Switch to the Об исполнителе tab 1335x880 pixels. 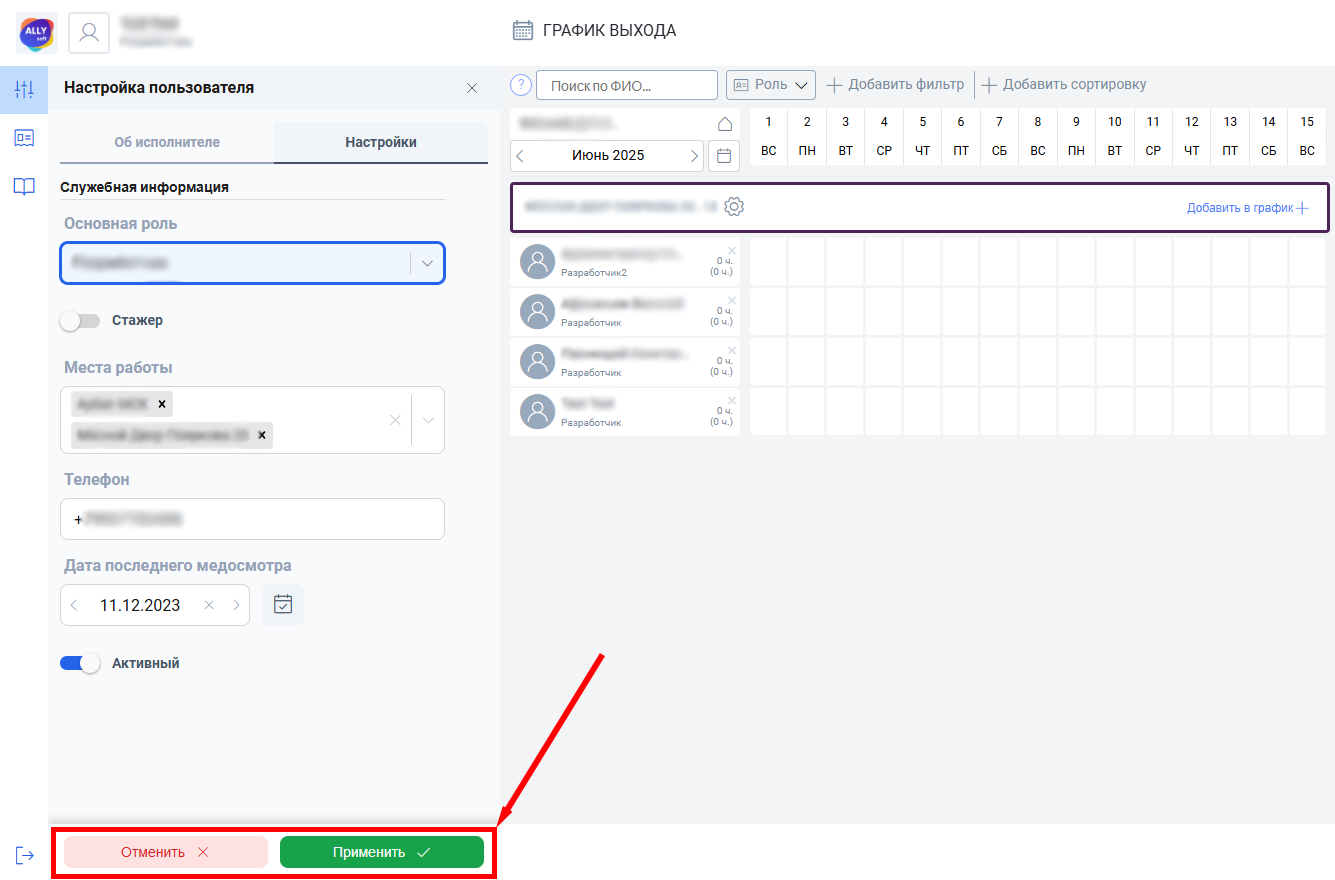coord(167,142)
